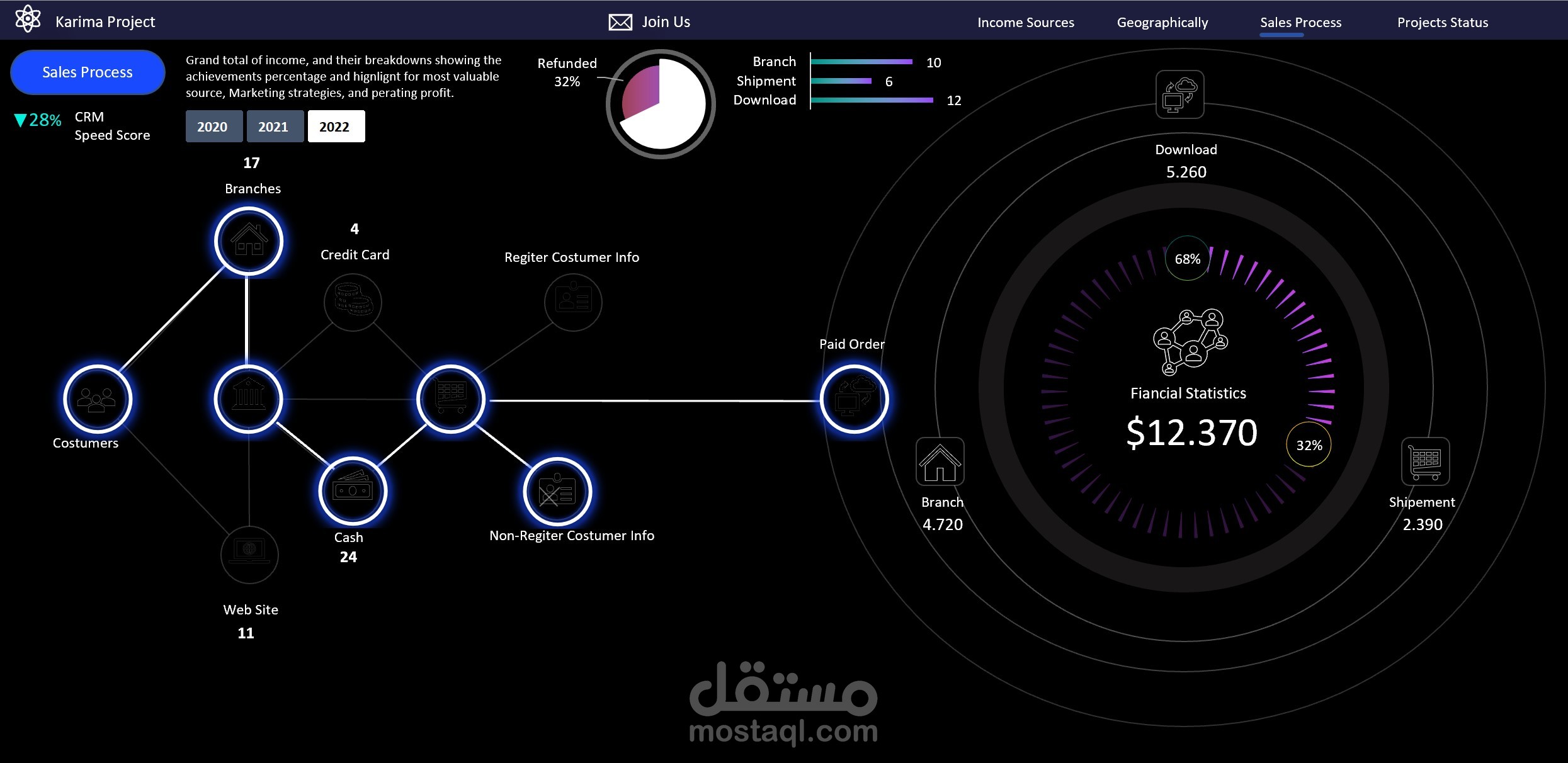Open the Regiter Costumer Info card icon

(573, 302)
